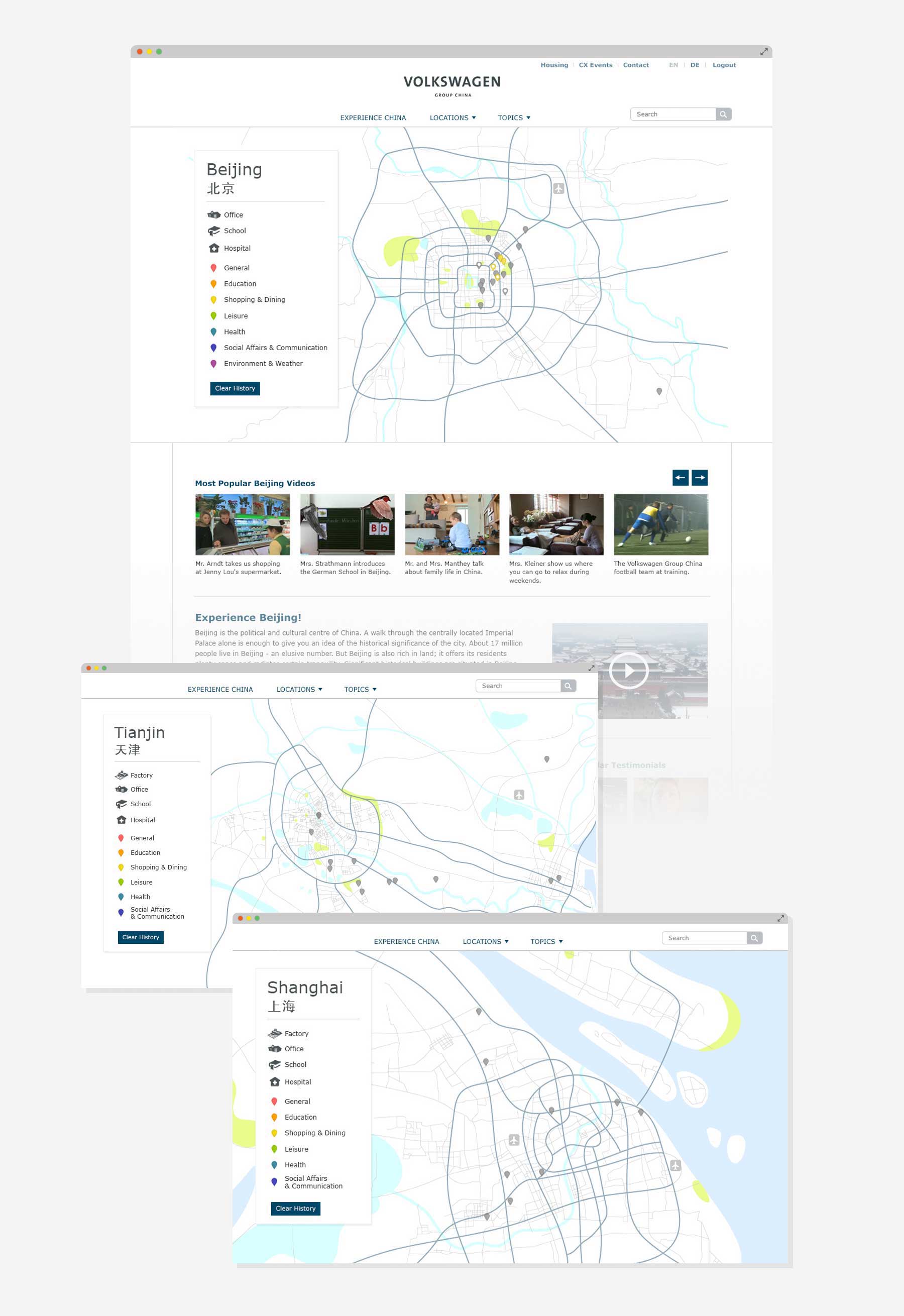Click 'Leisure' label in Tianjin legend
Viewport: 904px width, 1316px height.
pyautogui.click(x=142, y=882)
